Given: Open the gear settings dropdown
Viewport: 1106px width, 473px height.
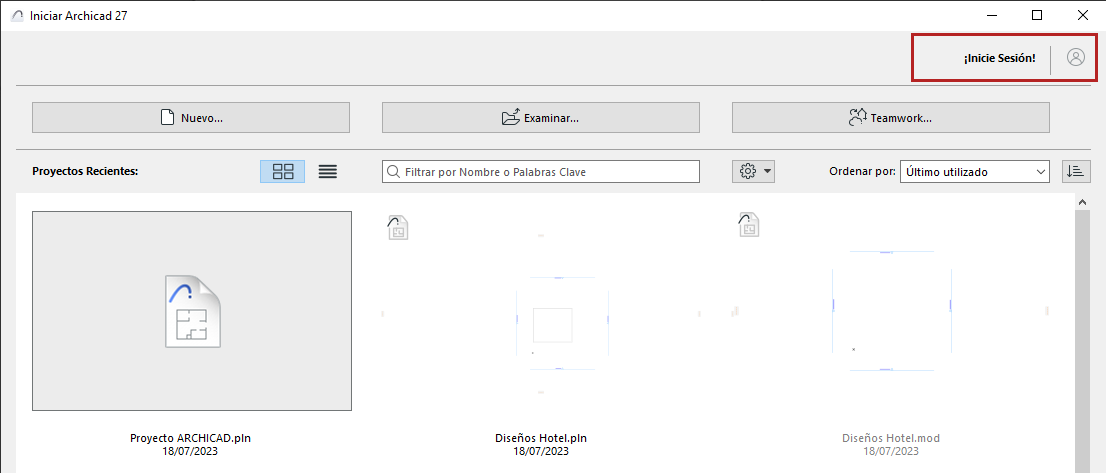Looking at the screenshot, I should tap(753, 171).
